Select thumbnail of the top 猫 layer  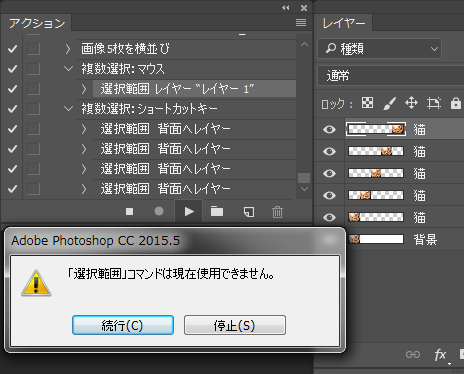376,129
